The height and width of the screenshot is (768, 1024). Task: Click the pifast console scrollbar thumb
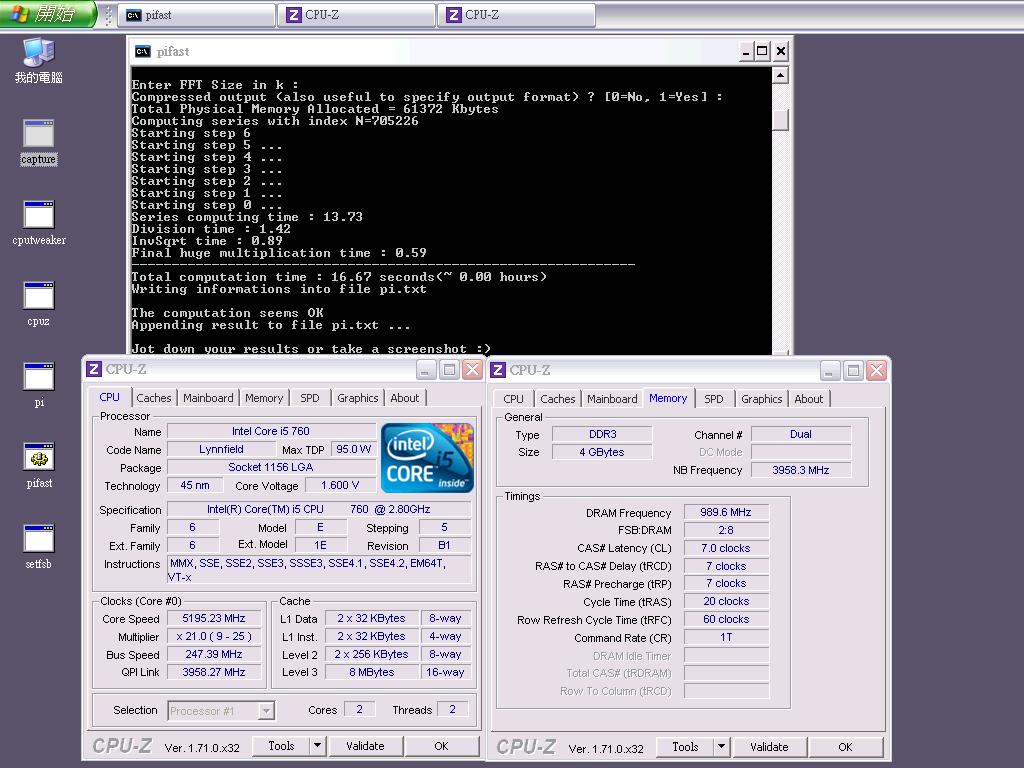pos(780,120)
